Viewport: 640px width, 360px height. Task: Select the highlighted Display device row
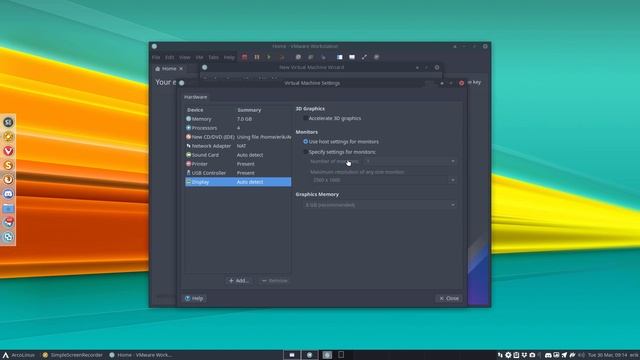pyautogui.click(x=238, y=182)
